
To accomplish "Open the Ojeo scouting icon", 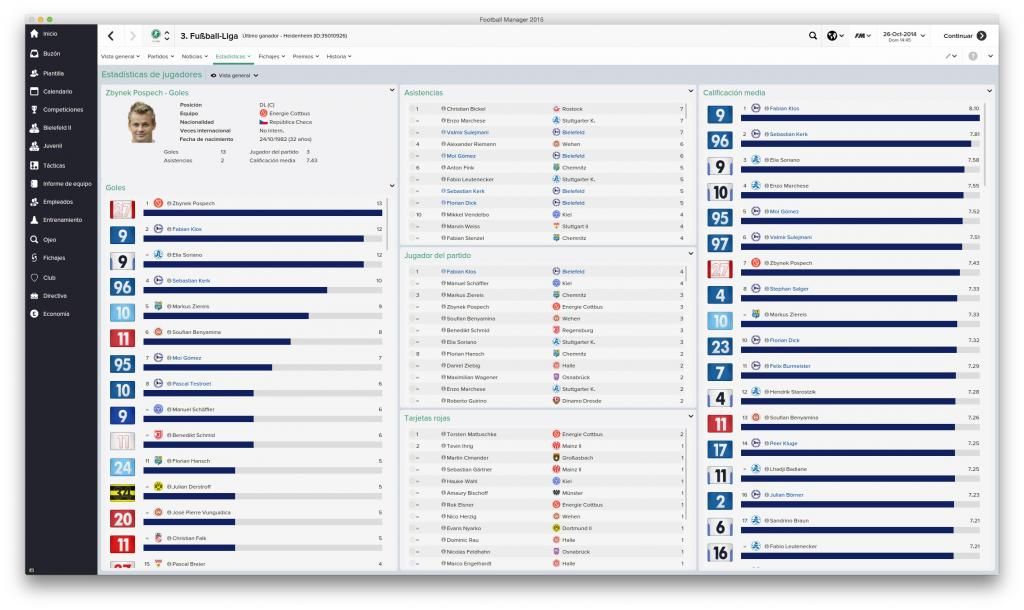I will coord(34,240).
